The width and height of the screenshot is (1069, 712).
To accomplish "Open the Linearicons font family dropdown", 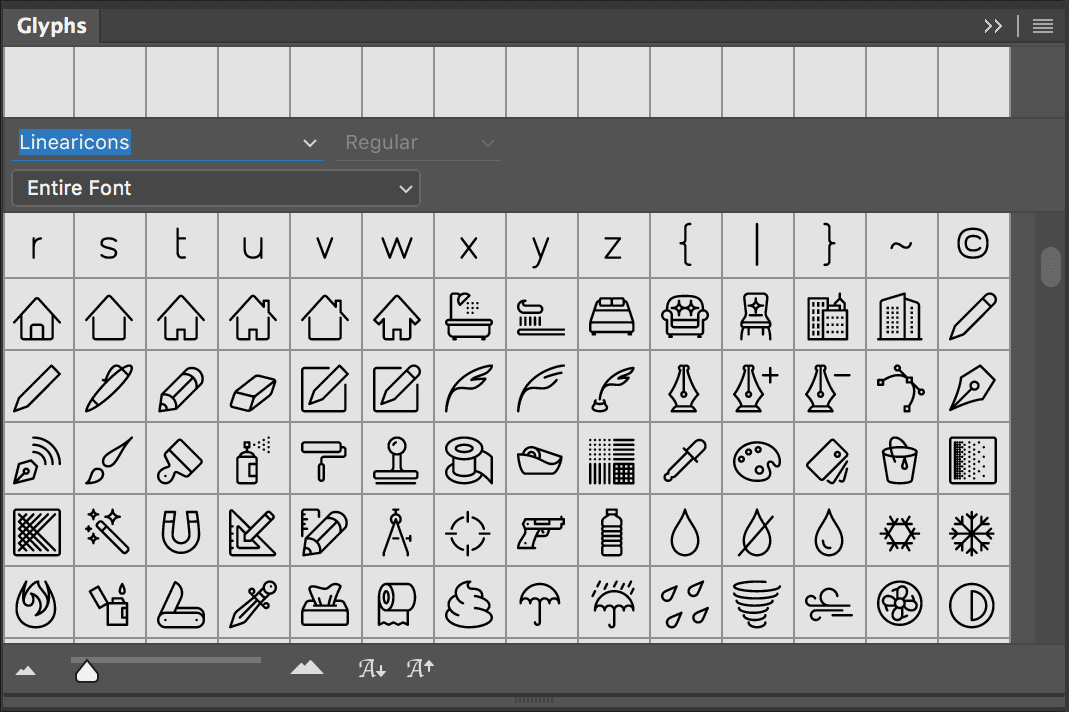I will coord(310,144).
